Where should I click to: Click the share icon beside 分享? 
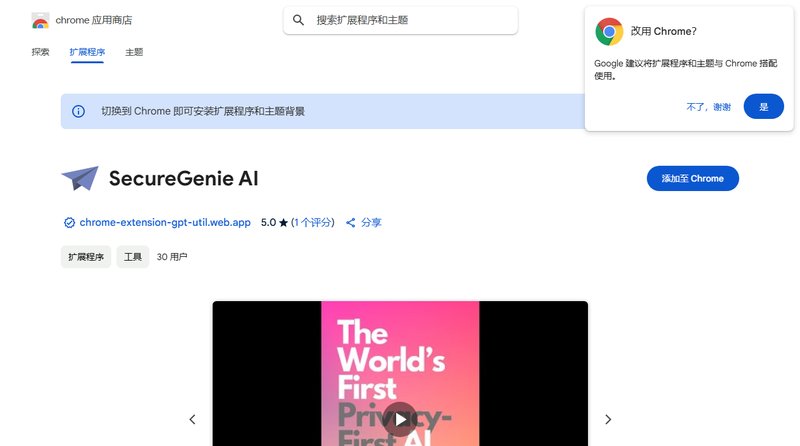[351, 222]
